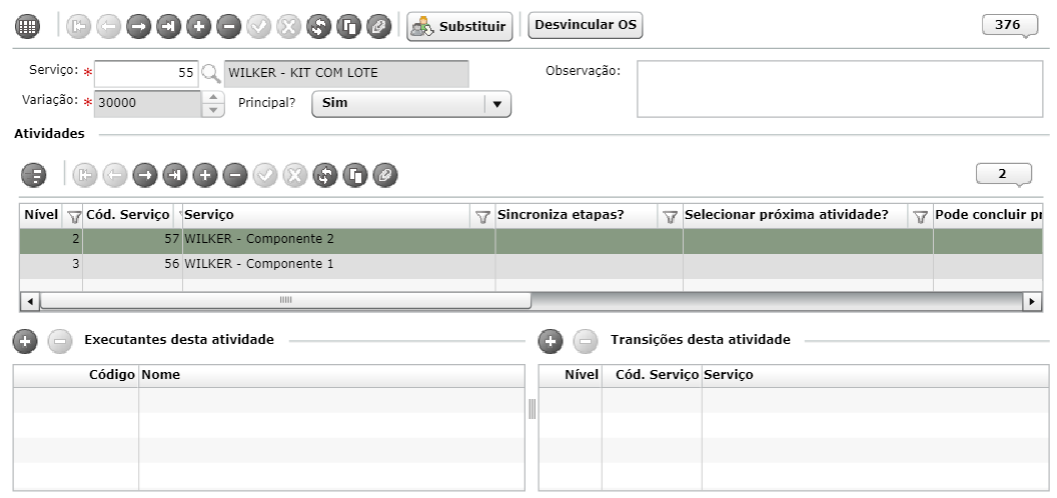This screenshot has width=1057, height=498.
Task: Decrease the Variação value with down arrow
Action: point(213,111)
